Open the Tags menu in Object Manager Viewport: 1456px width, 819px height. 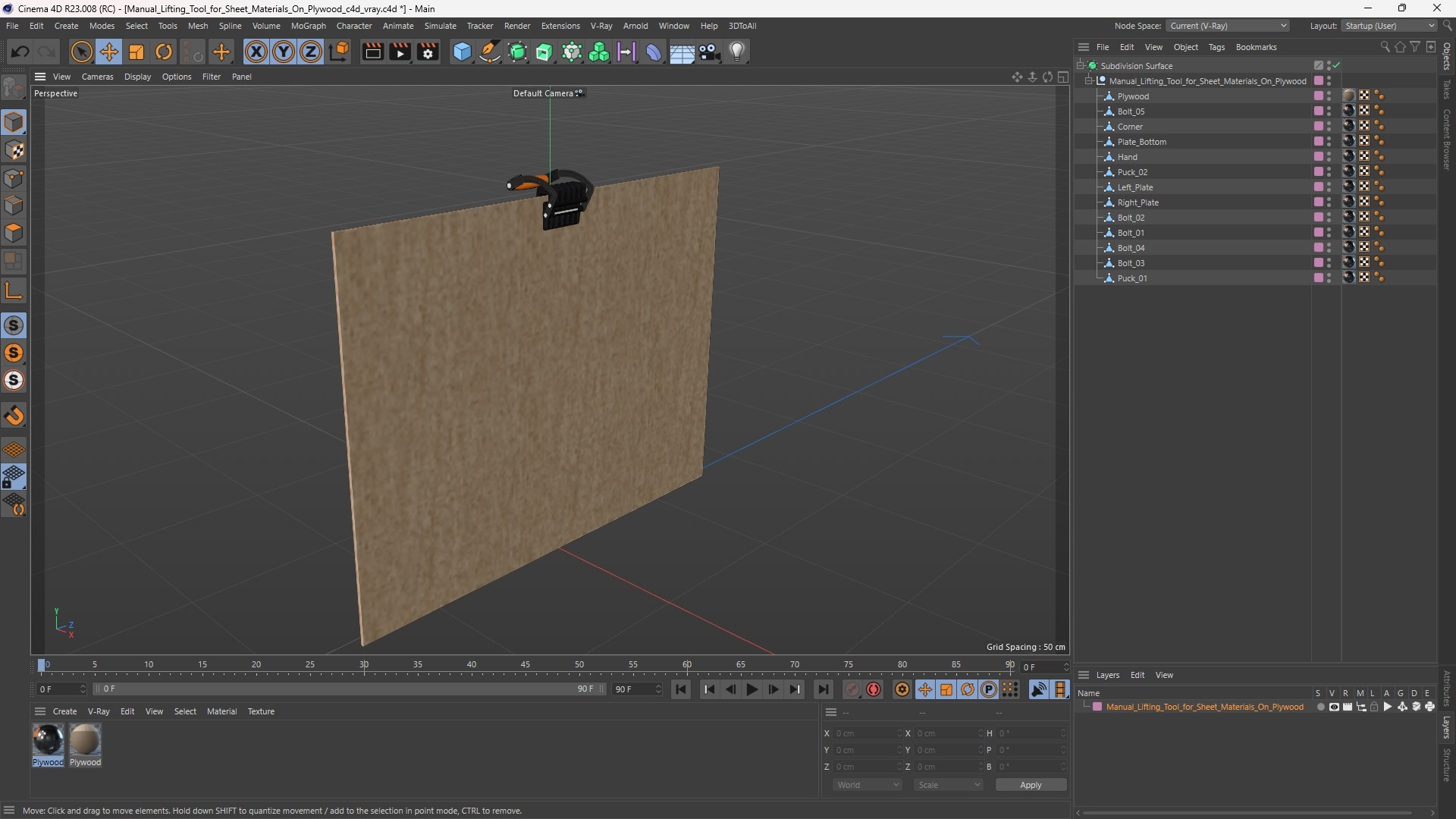click(1216, 47)
